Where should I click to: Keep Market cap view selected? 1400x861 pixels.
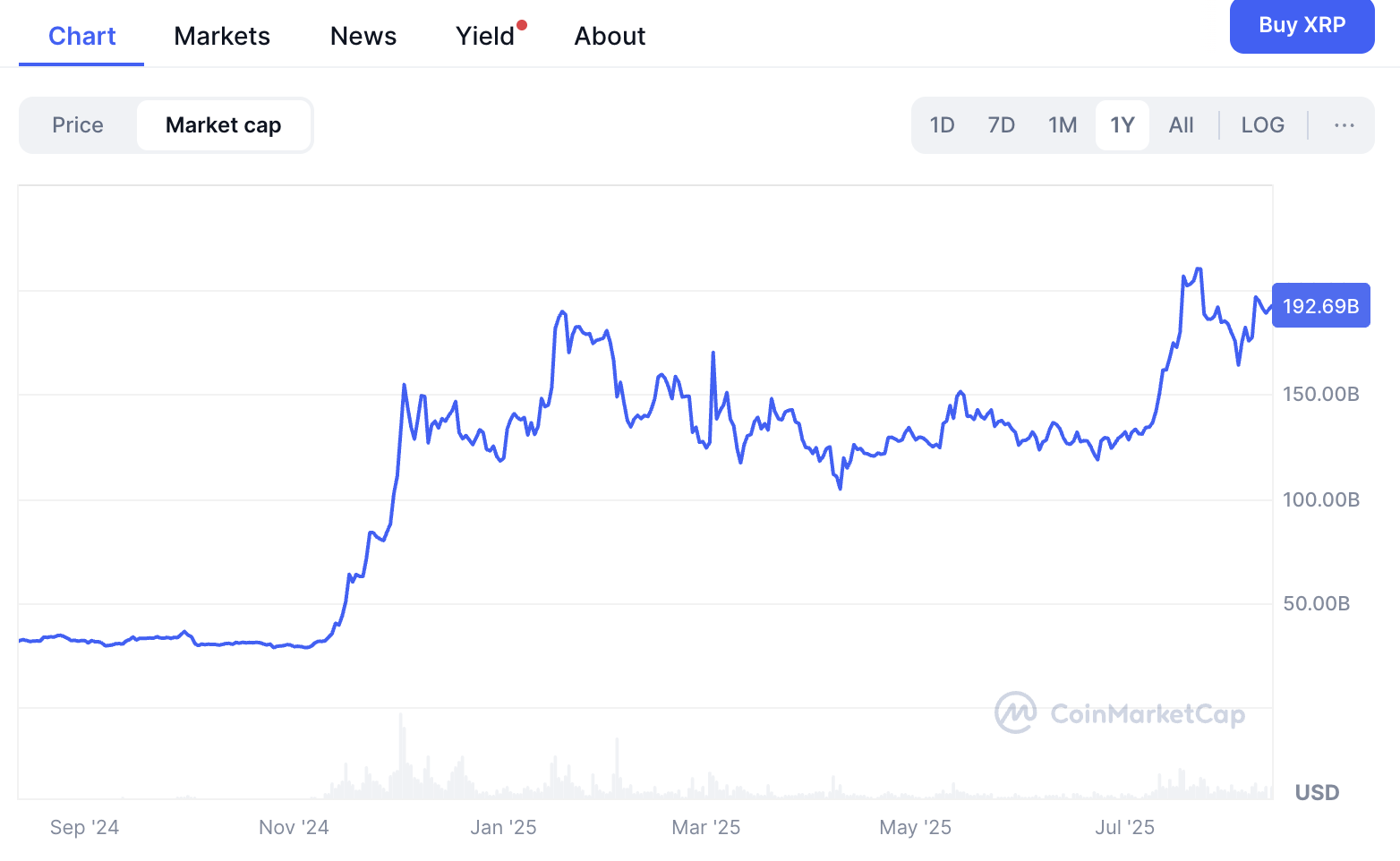pyautogui.click(x=223, y=125)
